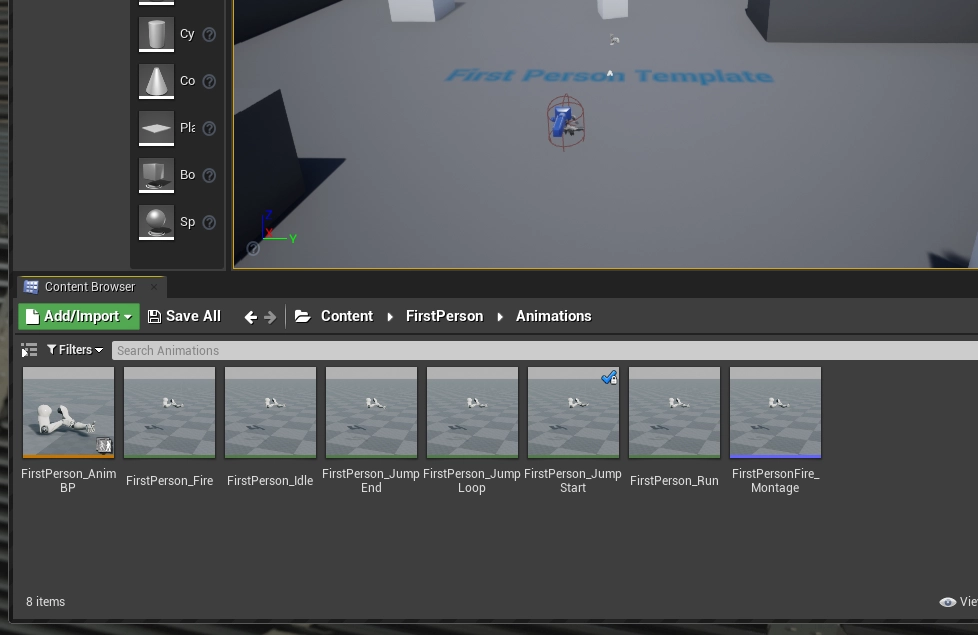The image size is (978, 635).
Task: Open the Add/Import dropdown
Action: (79, 316)
